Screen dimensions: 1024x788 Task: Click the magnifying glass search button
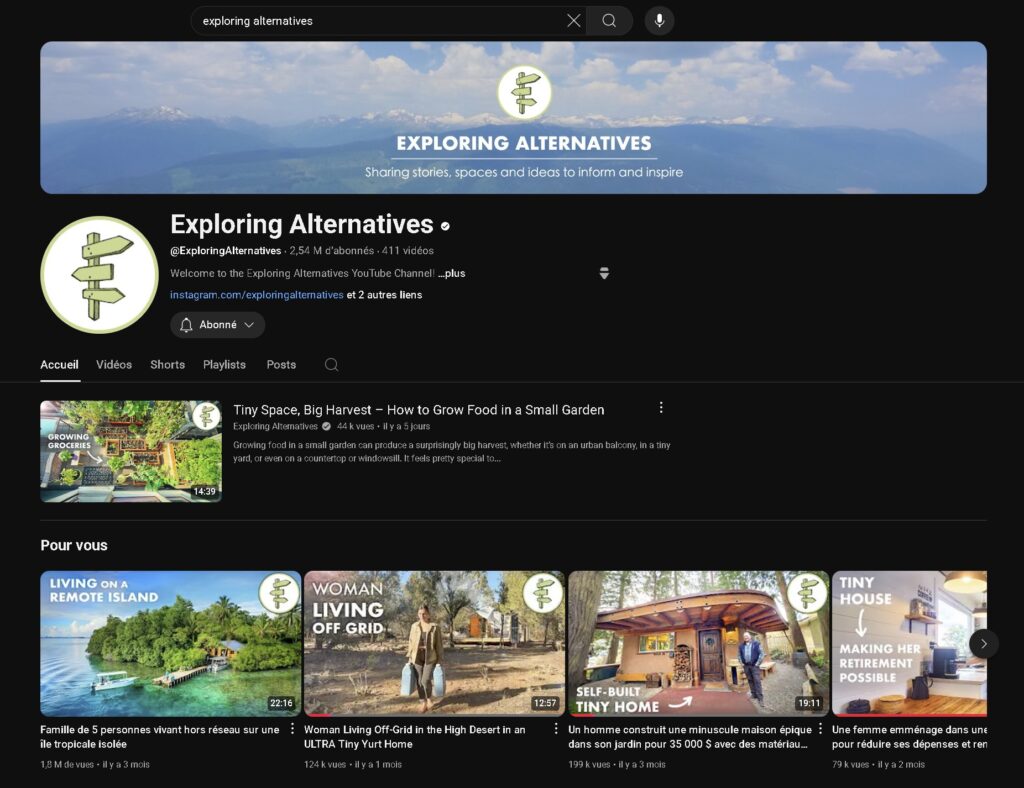point(609,21)
